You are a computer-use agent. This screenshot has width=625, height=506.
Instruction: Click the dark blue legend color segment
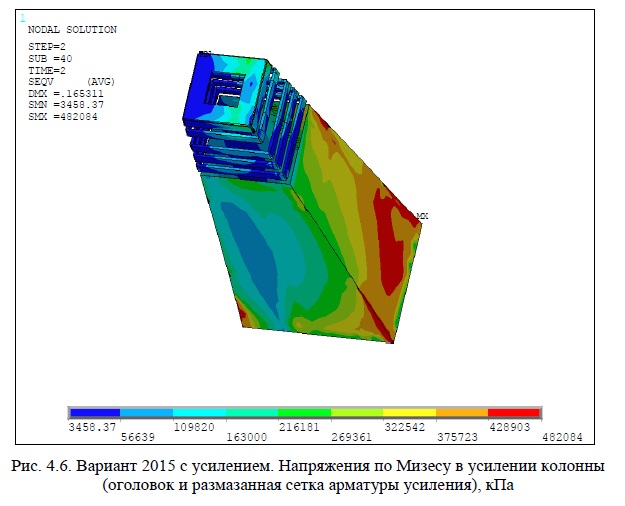point(95,413)
